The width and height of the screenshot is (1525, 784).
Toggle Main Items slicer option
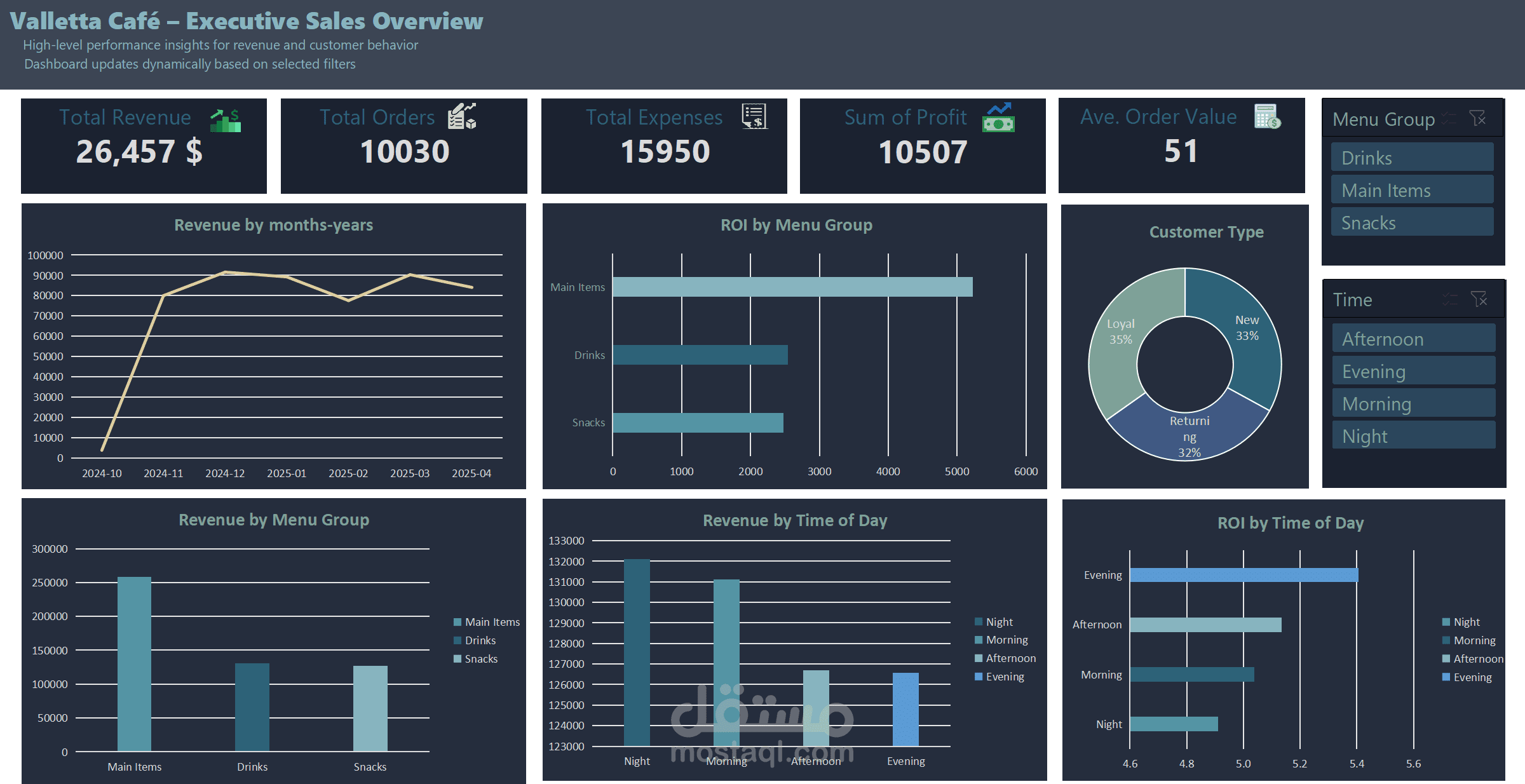point(1412,190)
